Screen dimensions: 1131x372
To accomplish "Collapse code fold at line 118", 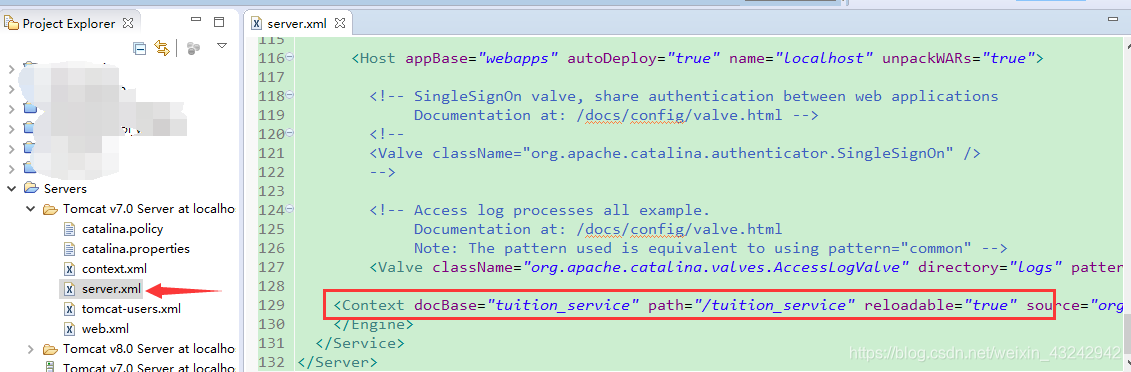I will pos(290,94).
